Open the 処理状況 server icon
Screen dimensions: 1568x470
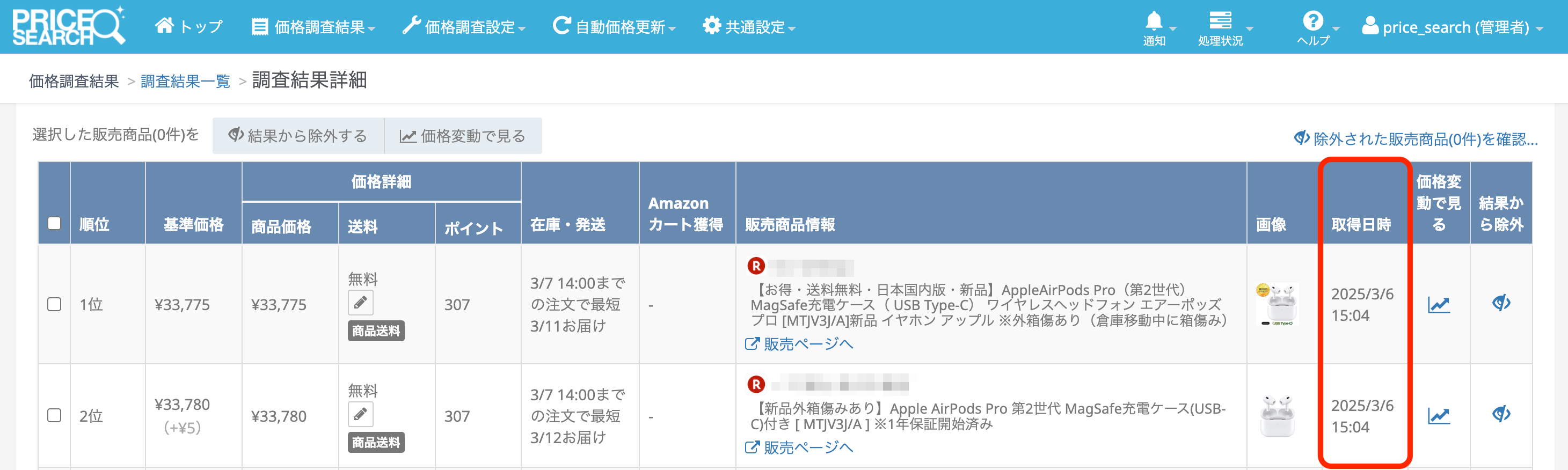tap(1220, 22)
